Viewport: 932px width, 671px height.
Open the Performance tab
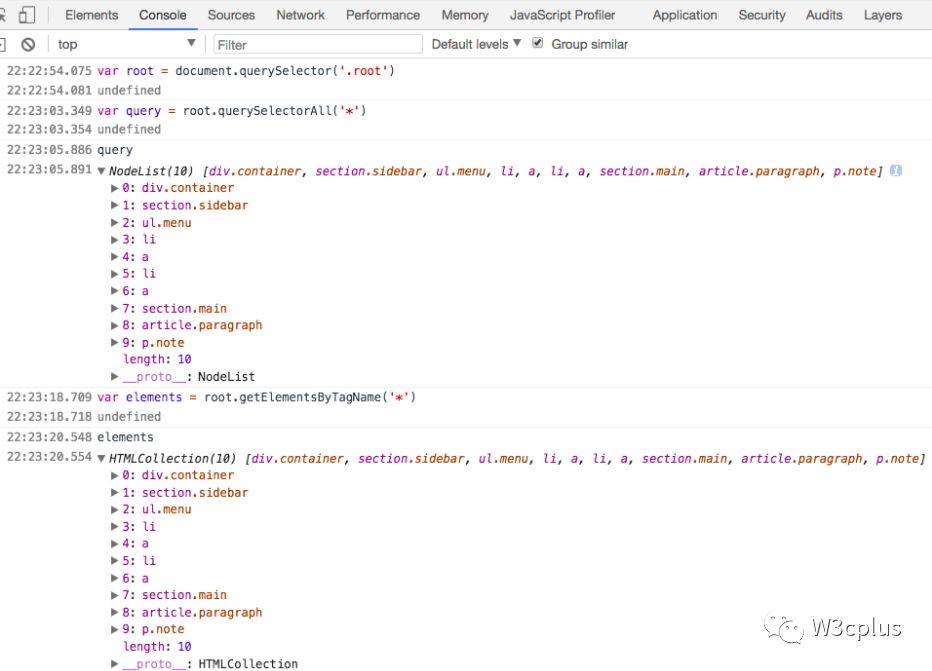coord(383,15)
